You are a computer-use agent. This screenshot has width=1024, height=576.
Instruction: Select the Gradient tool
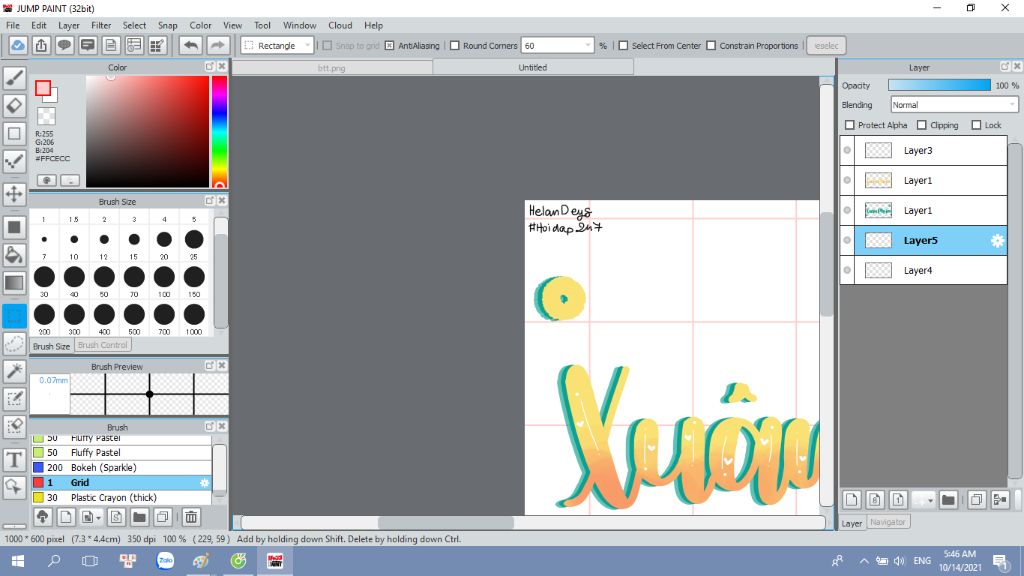click(x=14, y=283)
